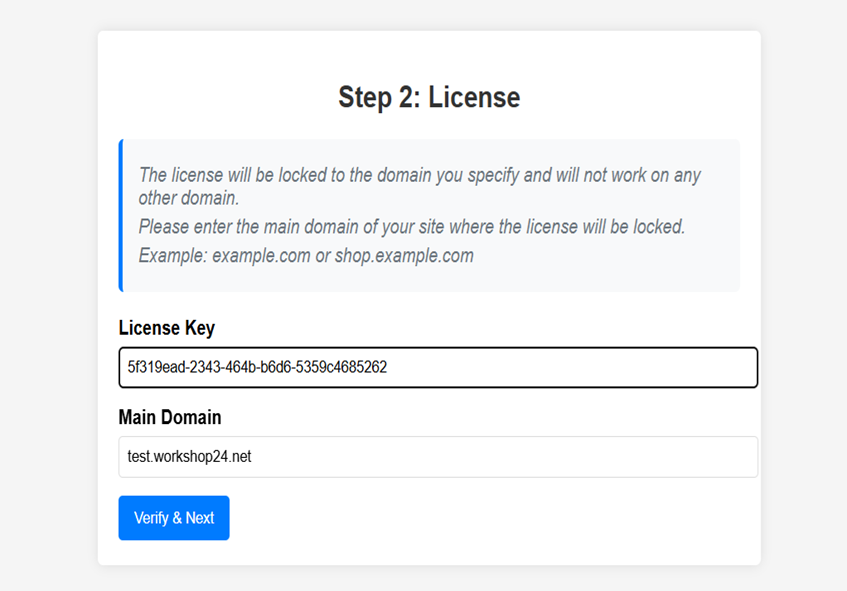Screen dimensions: 847x591
Task: Click the Main Domain label
Action: point(169,417)
